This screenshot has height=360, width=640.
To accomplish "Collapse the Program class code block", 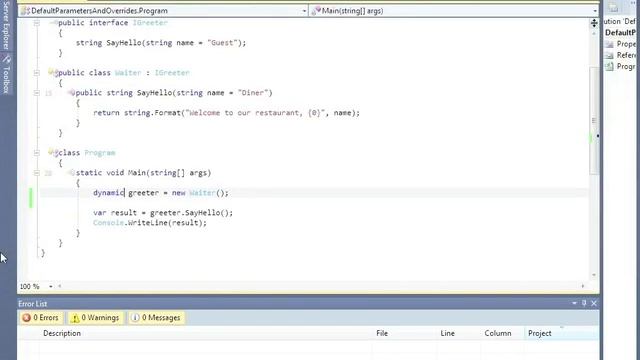I will pyautogui.click(x=37, y=153).
